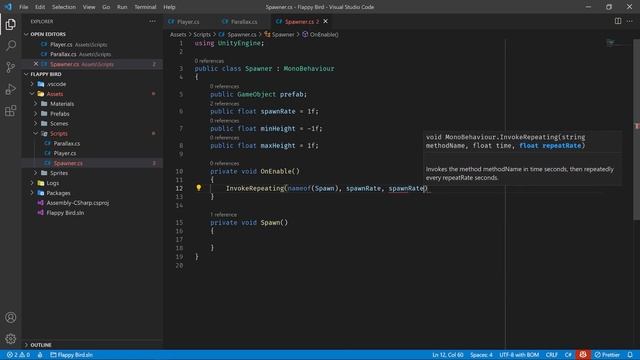Open the File menu

pos(24,7)
